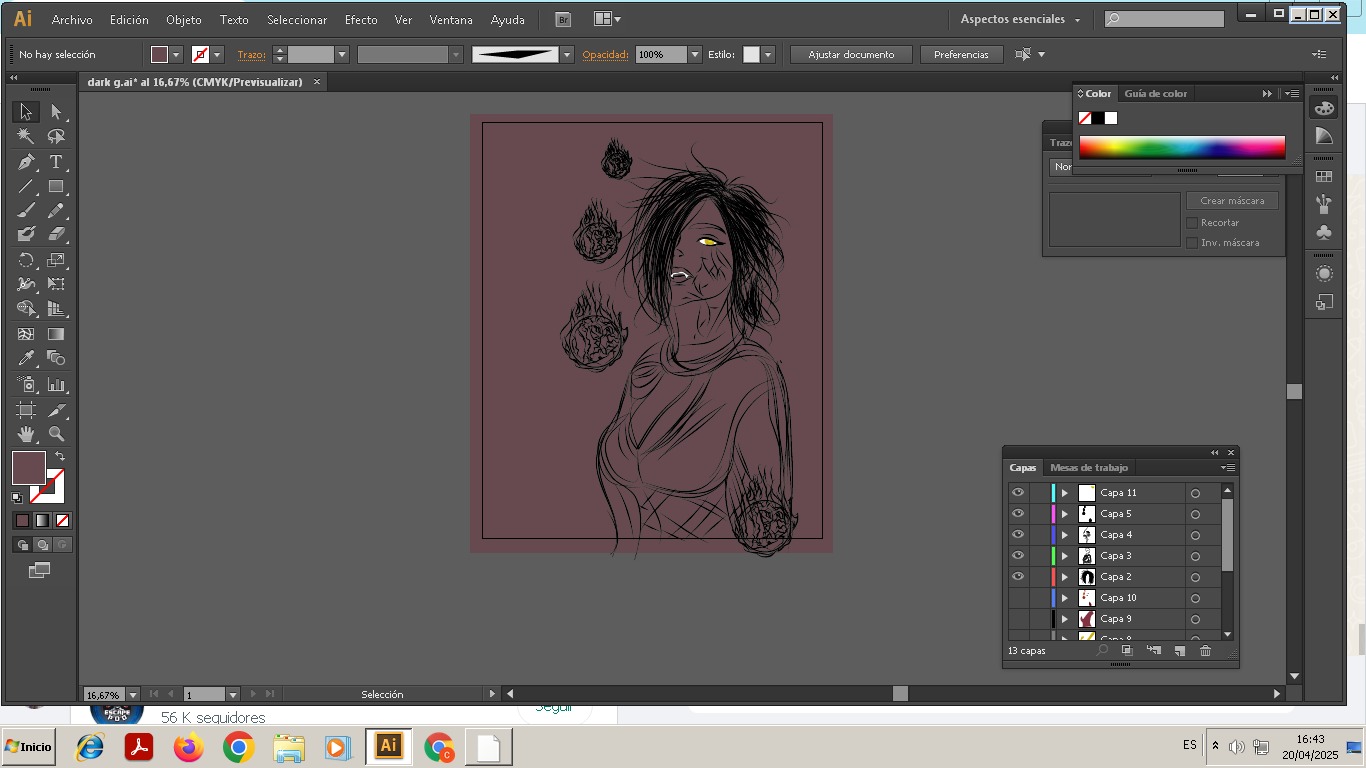This screenshot has height=768, width=1366.
Task: Open the Archivo menu
Action: [x=72, y=20]
